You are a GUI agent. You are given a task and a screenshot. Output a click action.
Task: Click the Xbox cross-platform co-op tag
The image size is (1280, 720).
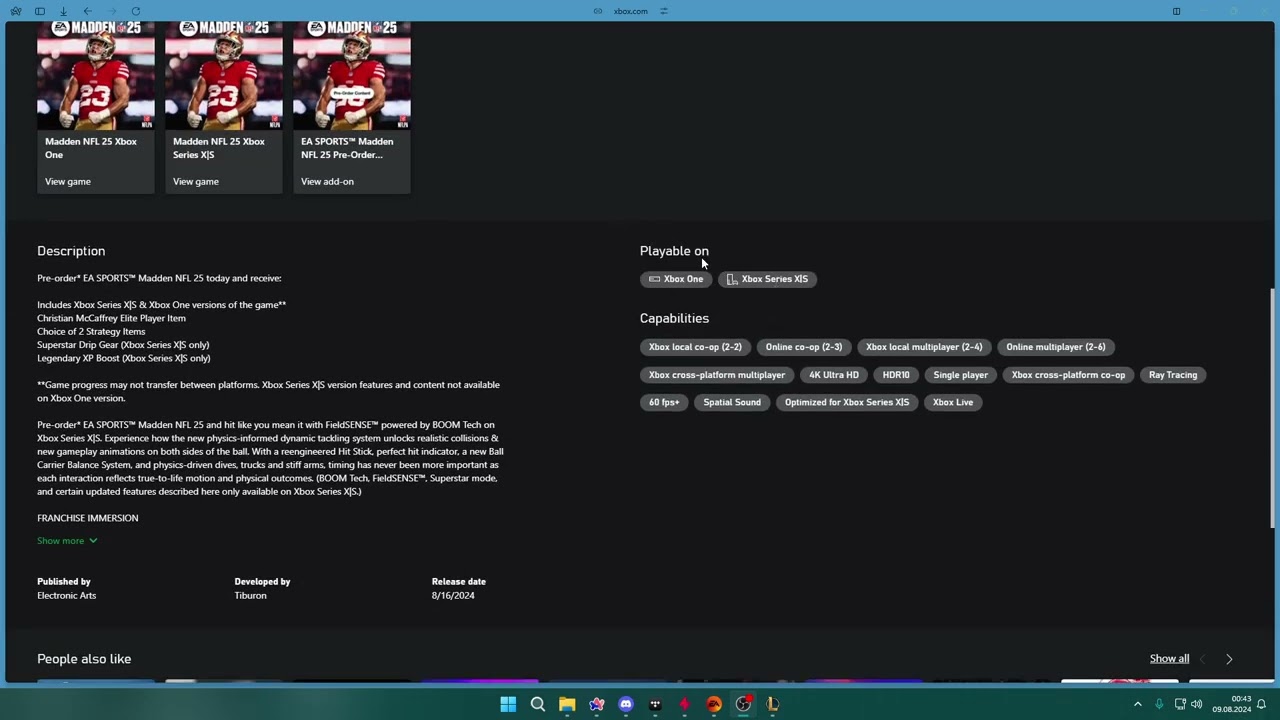click(1068, 375)
